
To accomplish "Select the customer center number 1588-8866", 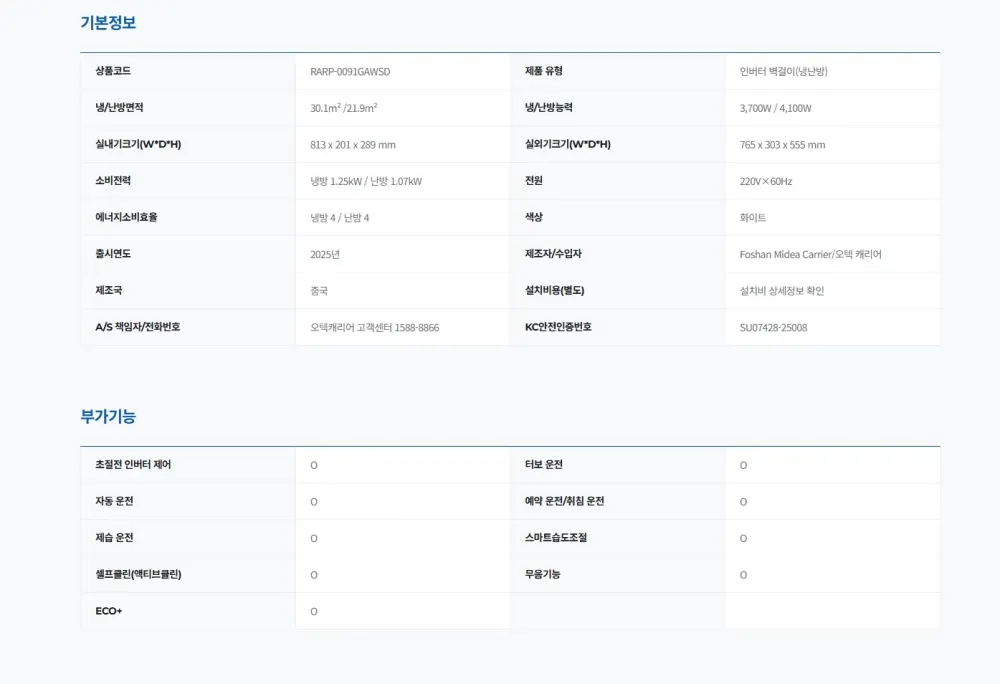I will pyautogui.click(x=417, y=328).
